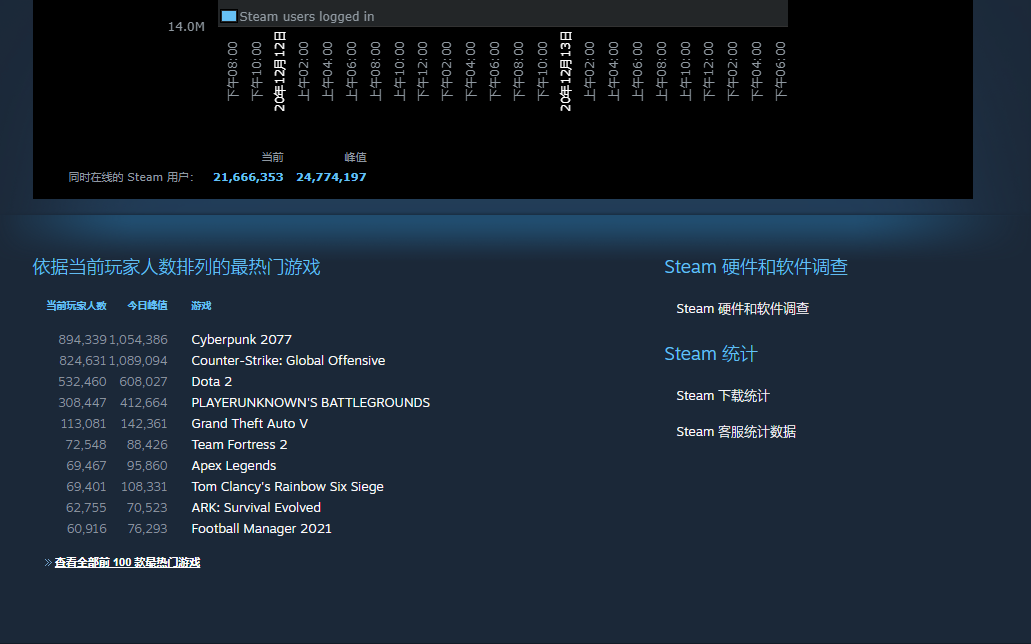Image resolution: width=1031 pixels, height=644 pixels.
Task: Click Dota 2 peak value 608,027
Action: [143, 382]
